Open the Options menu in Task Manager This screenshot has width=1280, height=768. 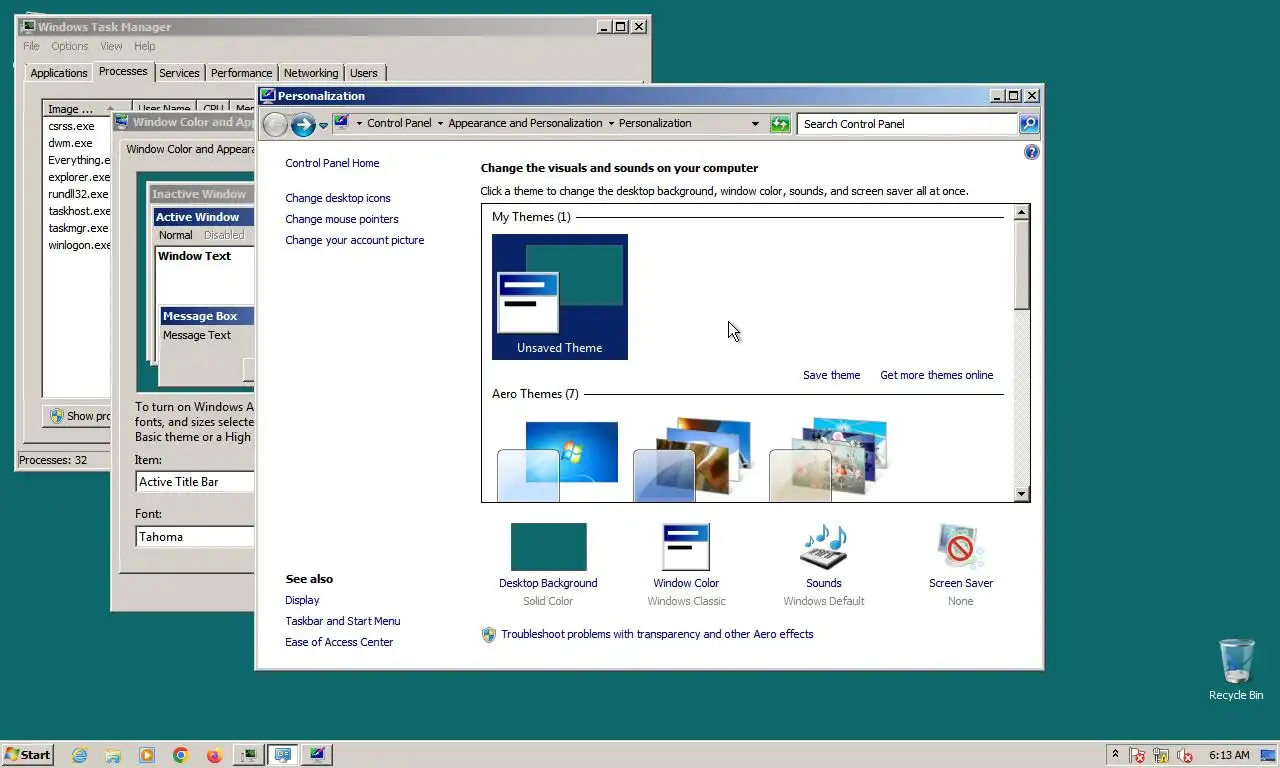tap(70, 46)
